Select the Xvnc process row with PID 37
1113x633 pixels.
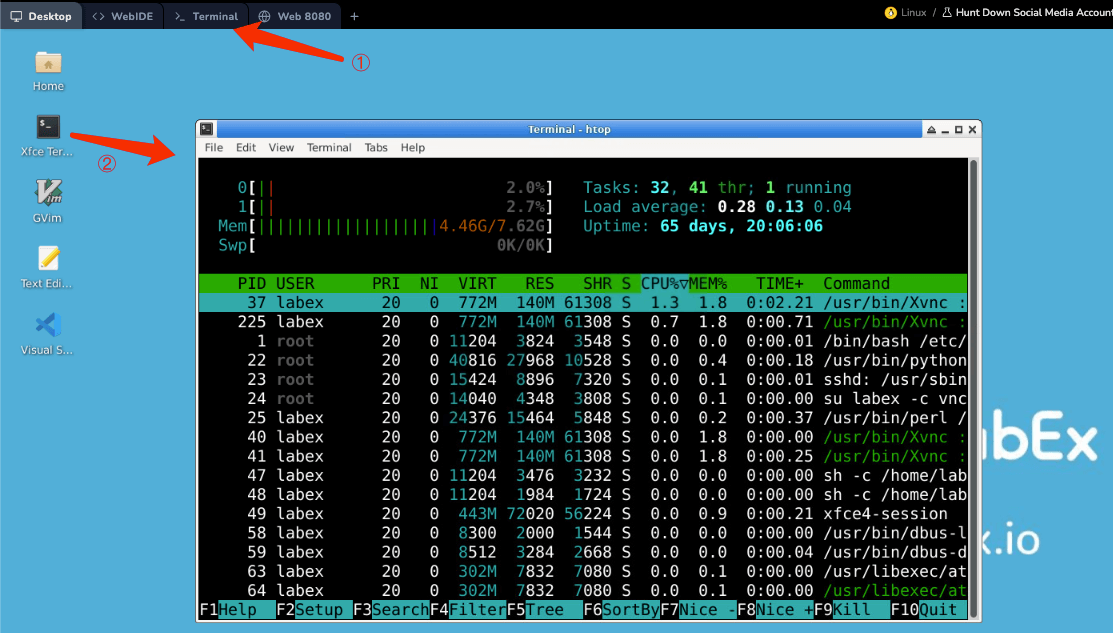pyautogui.click(x=500, y=302)
